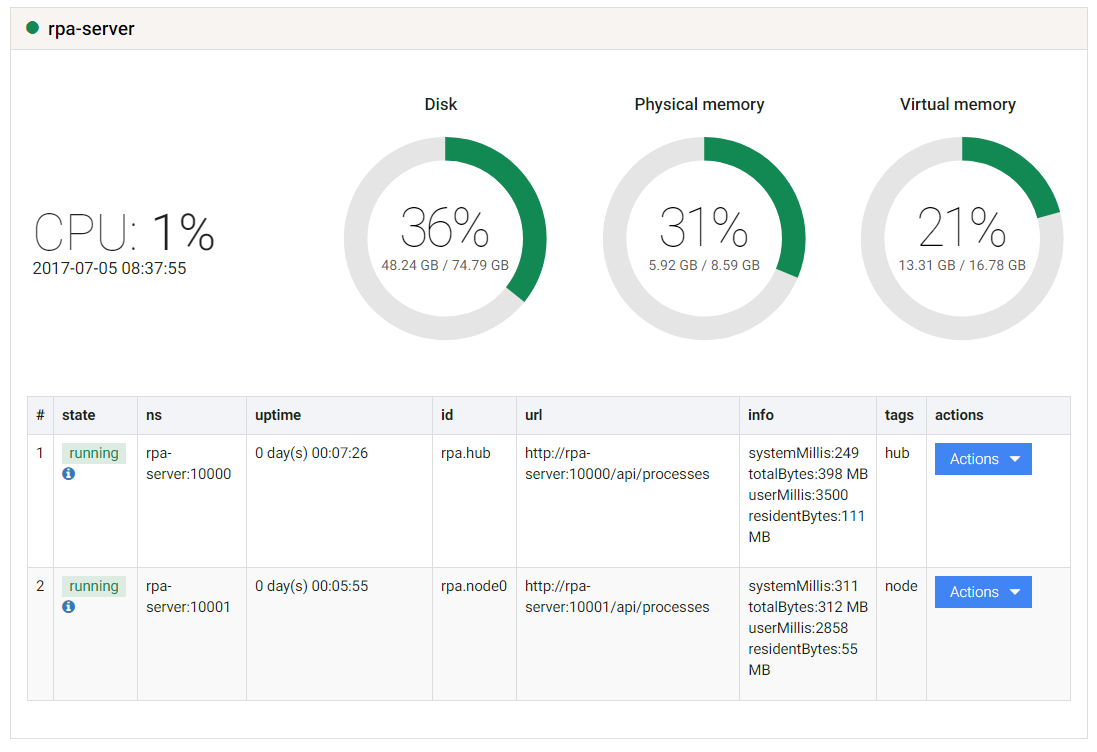Open the Actions dropdown for rpa.hub
Viewport: 1097px width, 752px height.
[983, 459]
